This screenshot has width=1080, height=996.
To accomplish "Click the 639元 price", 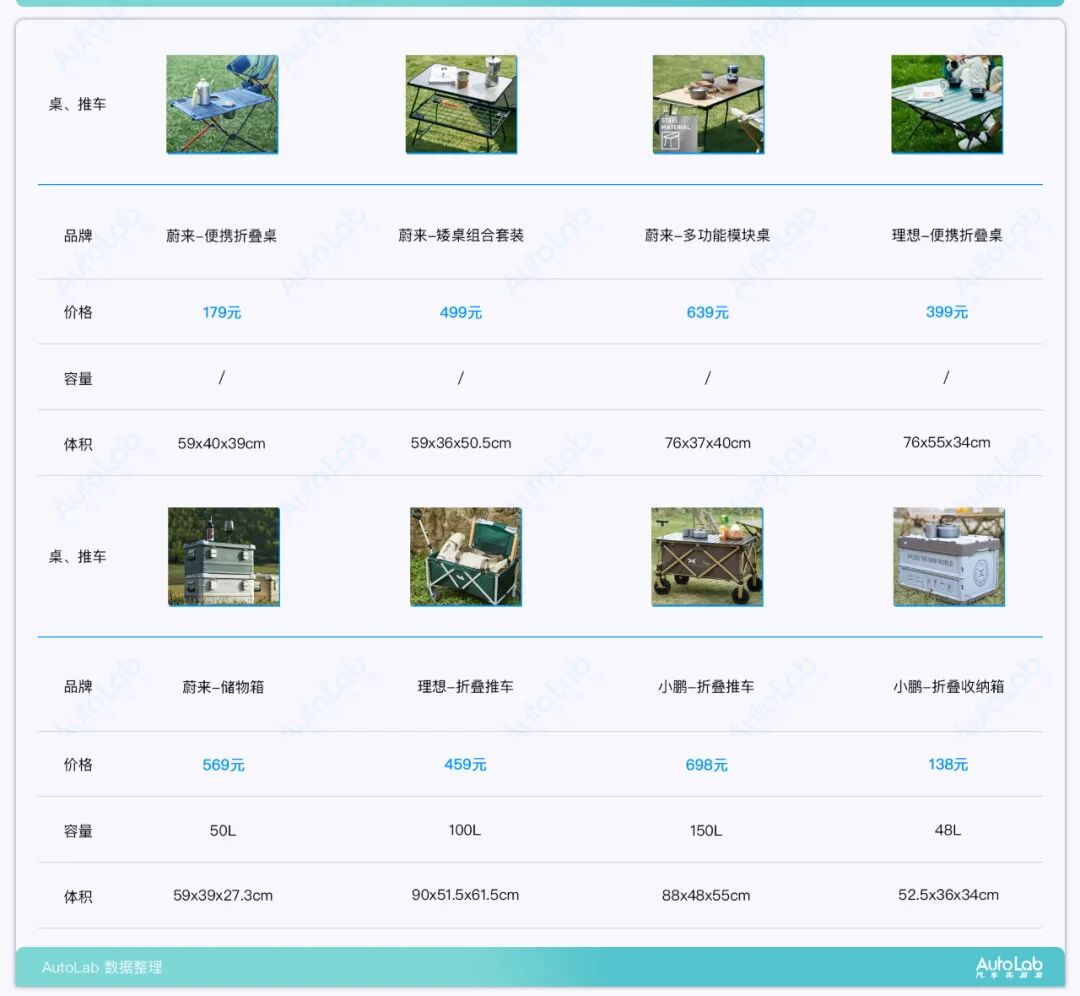I will 707,313.
